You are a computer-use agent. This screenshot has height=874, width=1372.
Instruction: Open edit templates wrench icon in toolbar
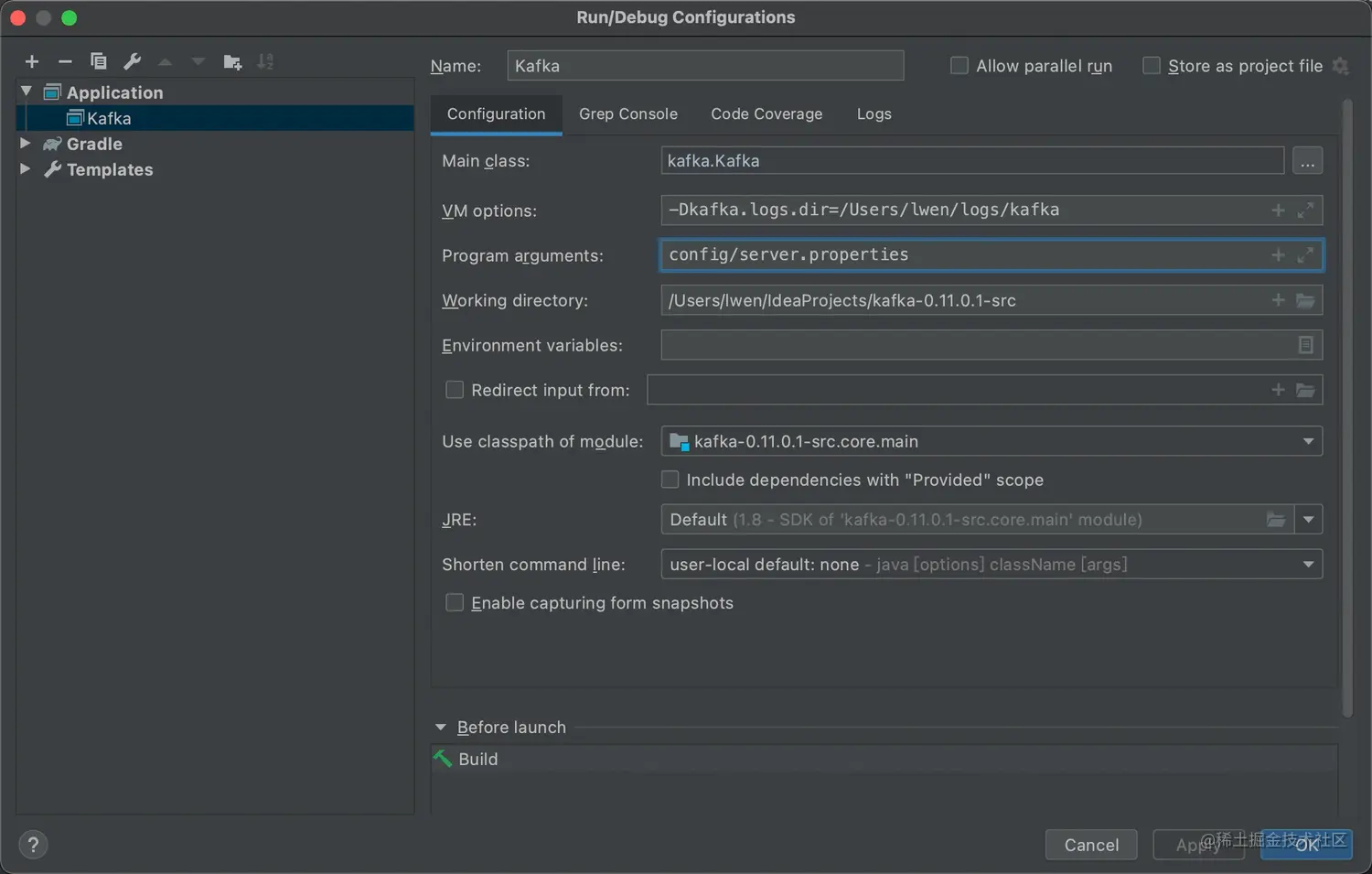132,61
